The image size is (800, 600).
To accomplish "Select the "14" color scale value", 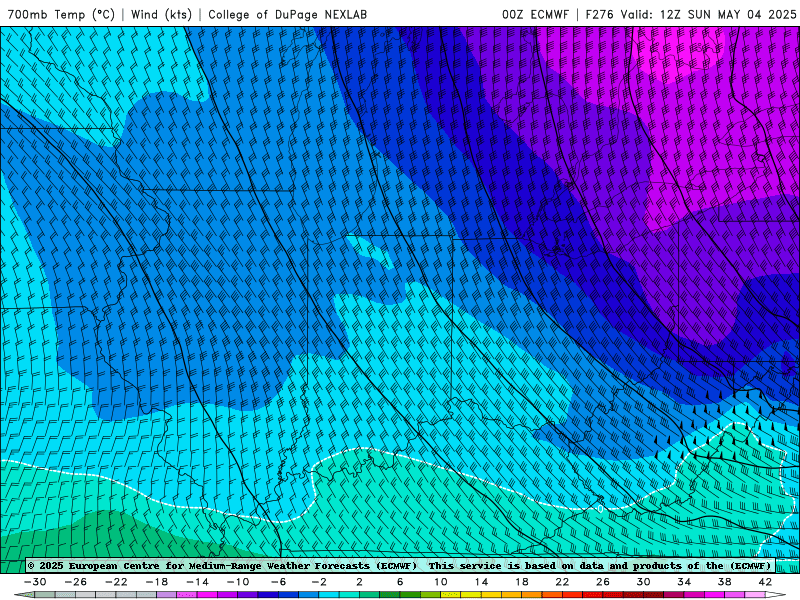I will (481, 582).
